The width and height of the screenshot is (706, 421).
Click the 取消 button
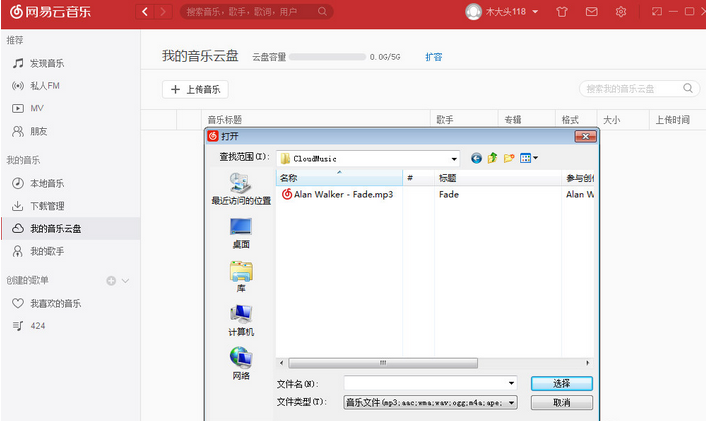pyautogui.click(x=561, y=403)
